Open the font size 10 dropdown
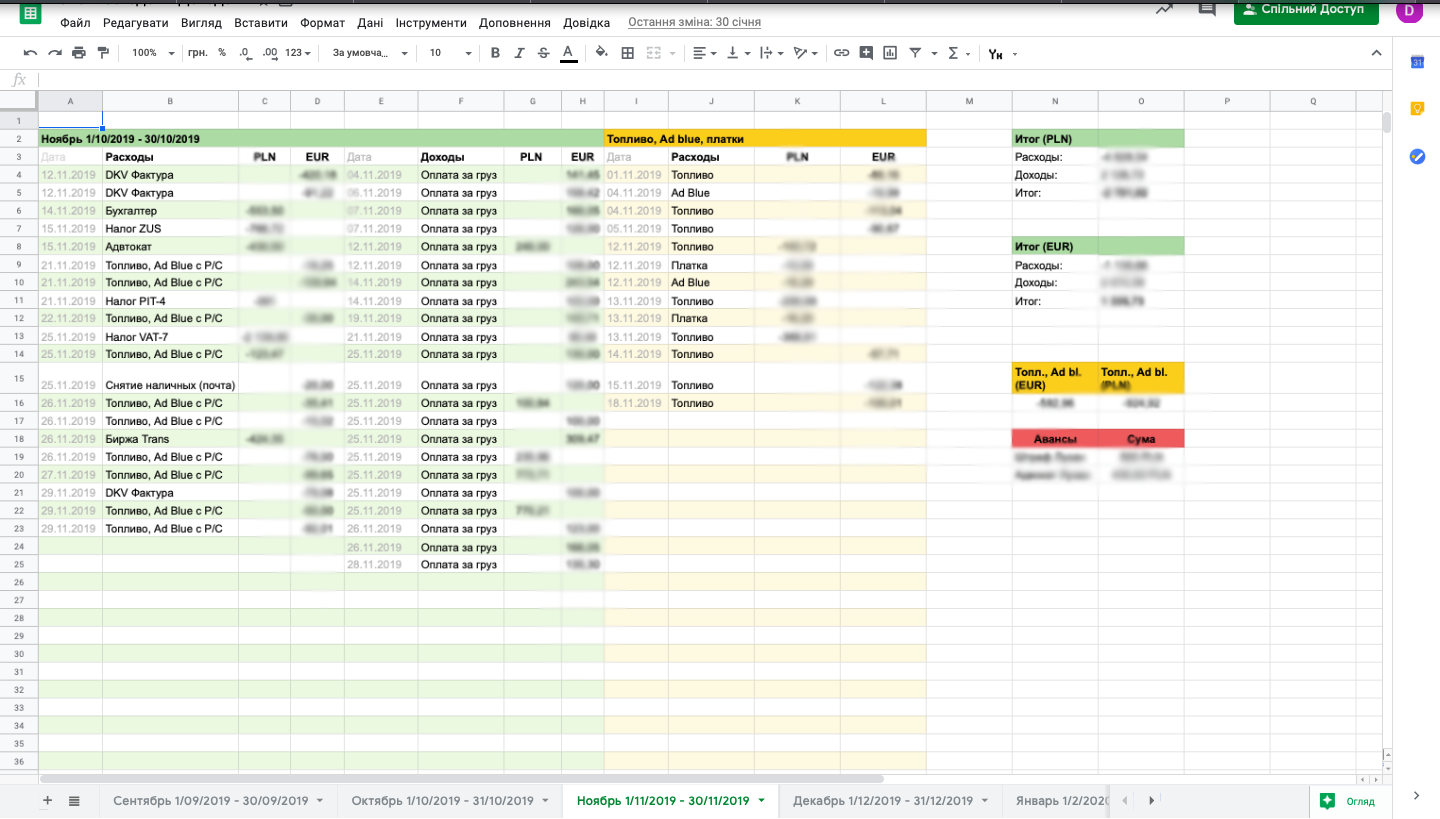 click(450, 53)
